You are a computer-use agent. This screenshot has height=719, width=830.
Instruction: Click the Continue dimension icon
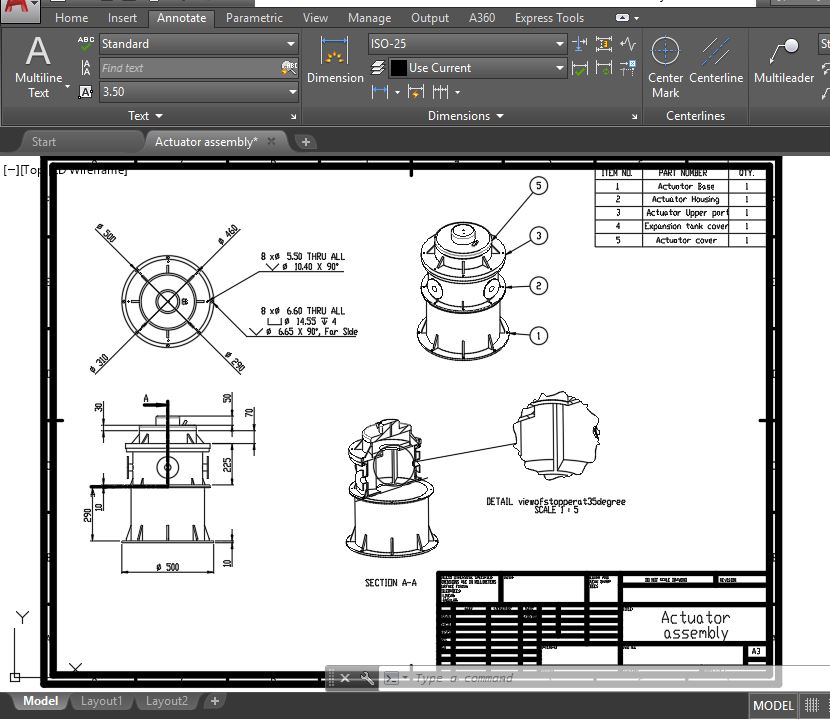click(440, 92)
